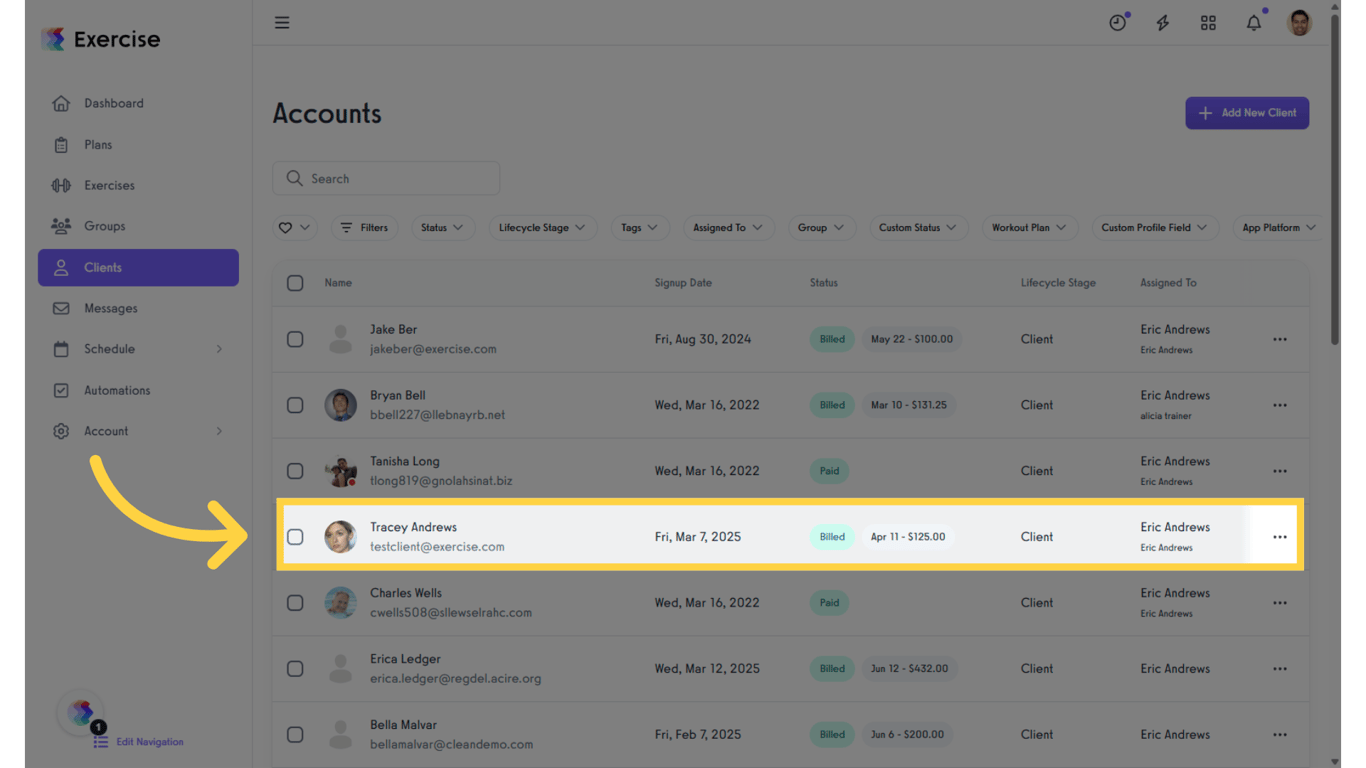Open the Groups section

(103, 226)
